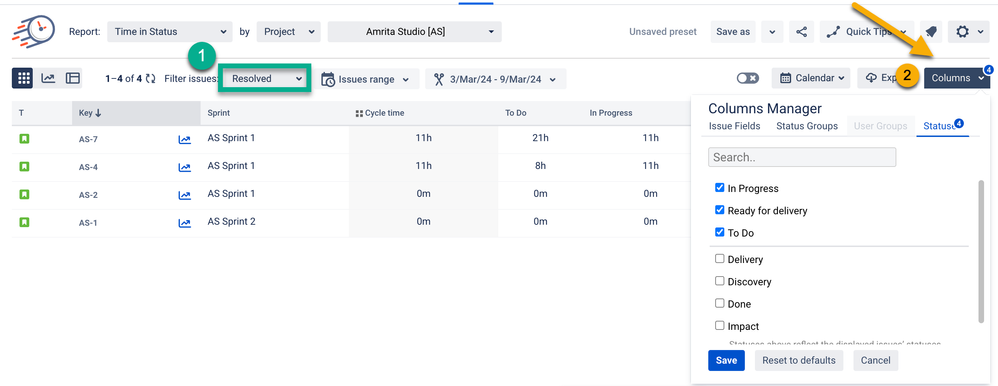Open the chart icon for AS-1
The height and width of the screenshot is (386, 998).
point(185,223)
